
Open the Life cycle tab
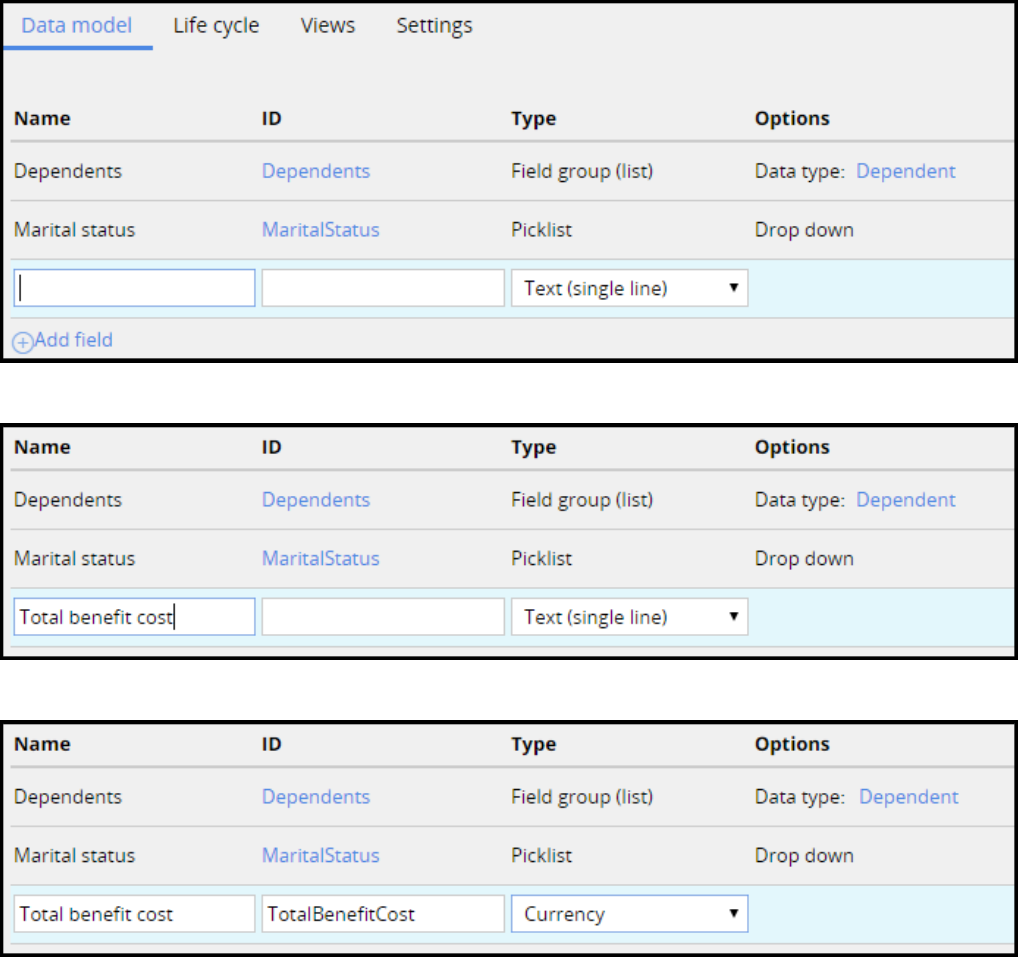pyautogui.click(x=216, y=25)
